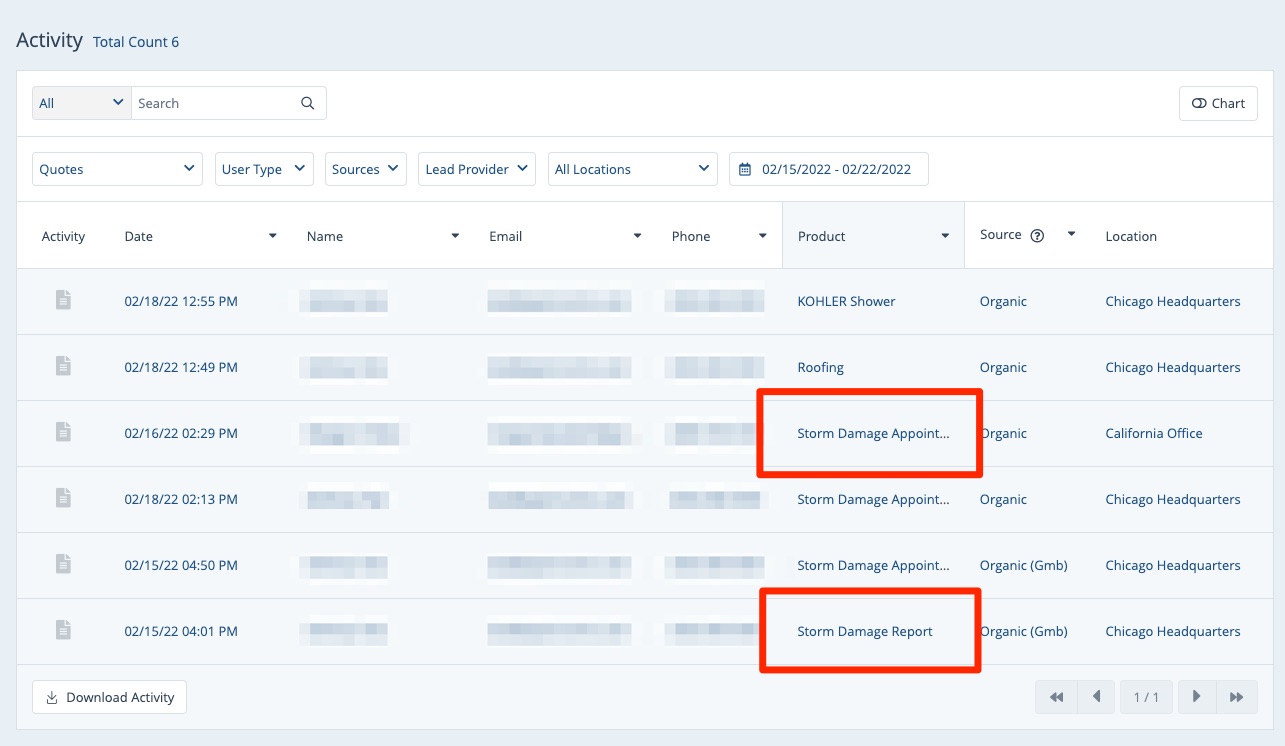Viewport: 1285px width, 746px height.
Task: Toggle the Chart view
Action: point(1218,103)
